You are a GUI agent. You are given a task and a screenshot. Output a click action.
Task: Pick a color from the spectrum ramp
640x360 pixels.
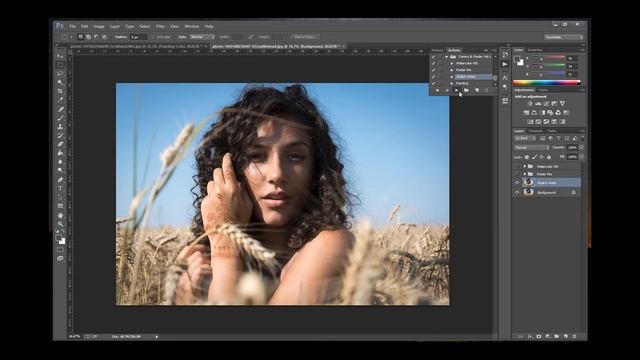coord(547,82)
